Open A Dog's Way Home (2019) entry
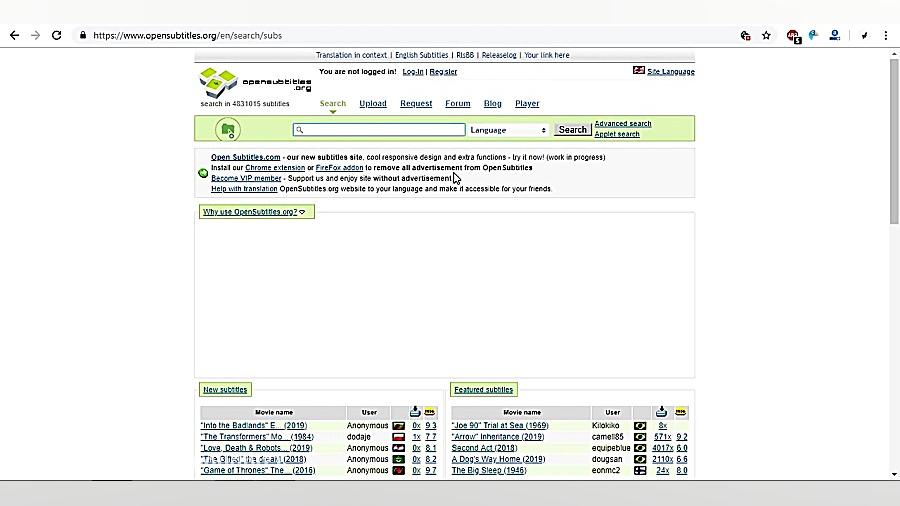The width and height of the screenshot is (900, 506). pyautogui.click(x=498, y=459)
